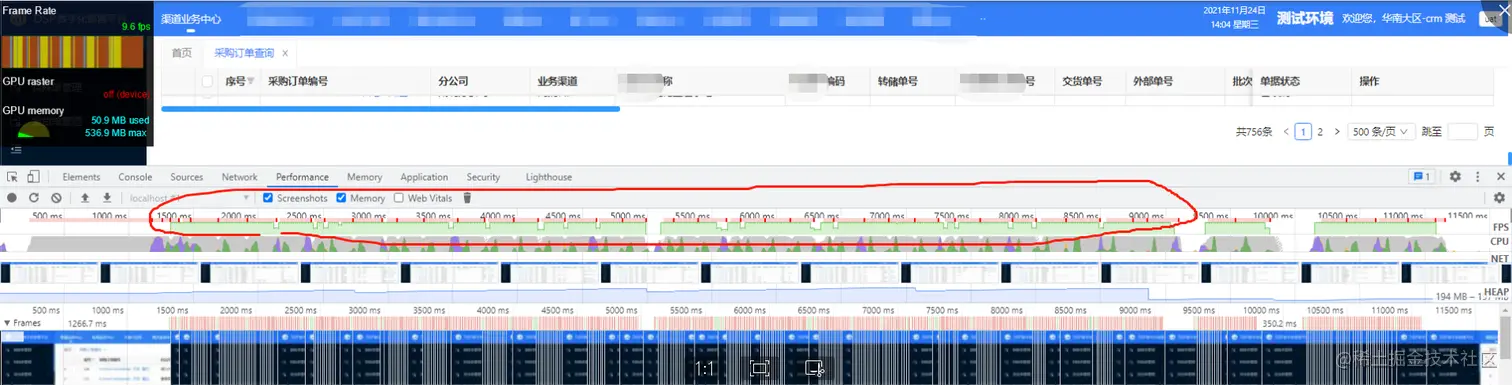This screenshot has width=1512, height=385.
Task: Select the Performance tab
Action: pyautogui.click(x=302, y=177)
